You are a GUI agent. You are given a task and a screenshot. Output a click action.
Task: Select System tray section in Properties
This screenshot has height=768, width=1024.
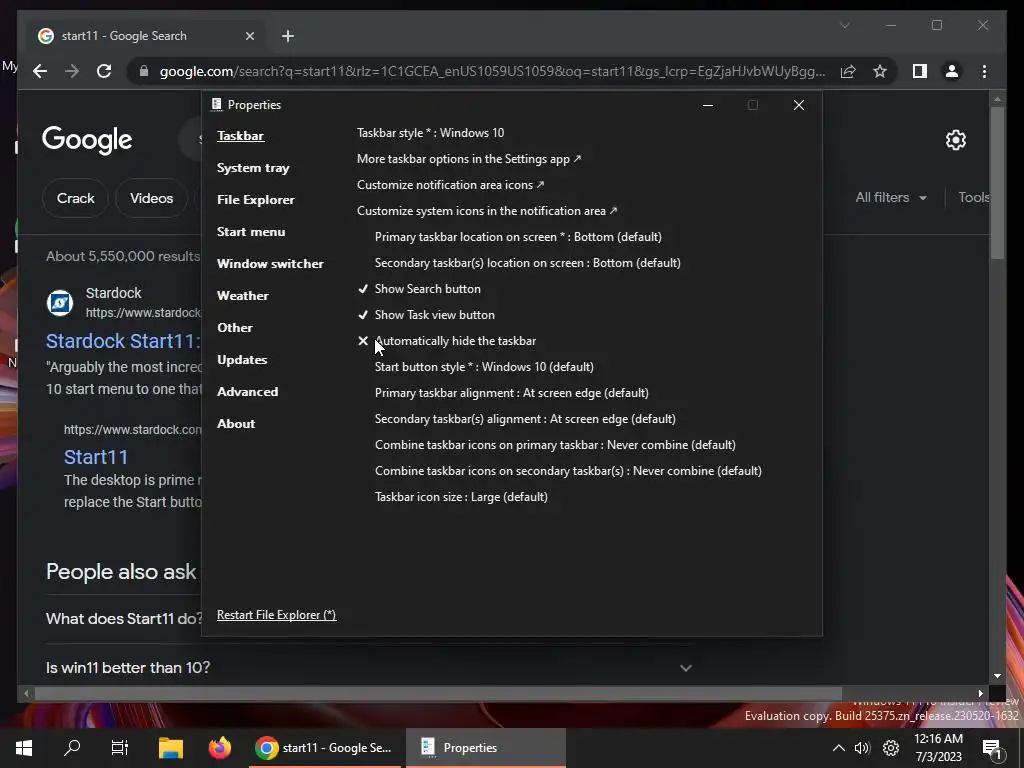(253, 168)
